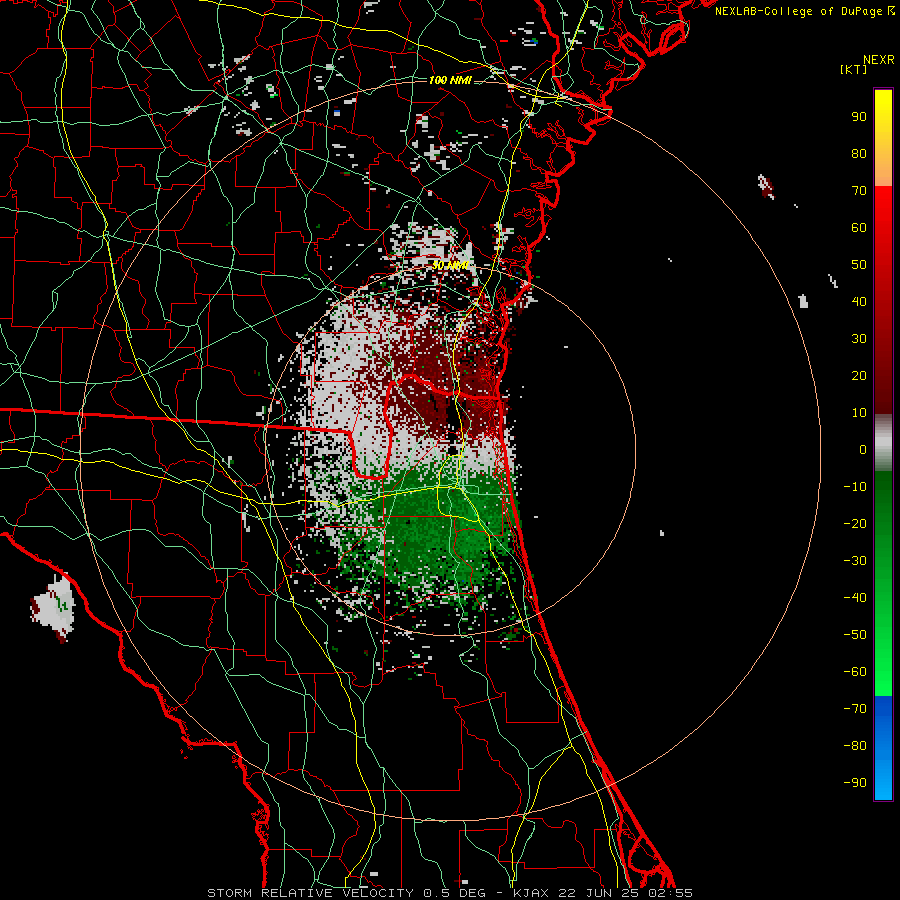
Task: Select the -60 knot scale label
Action: 855,672
